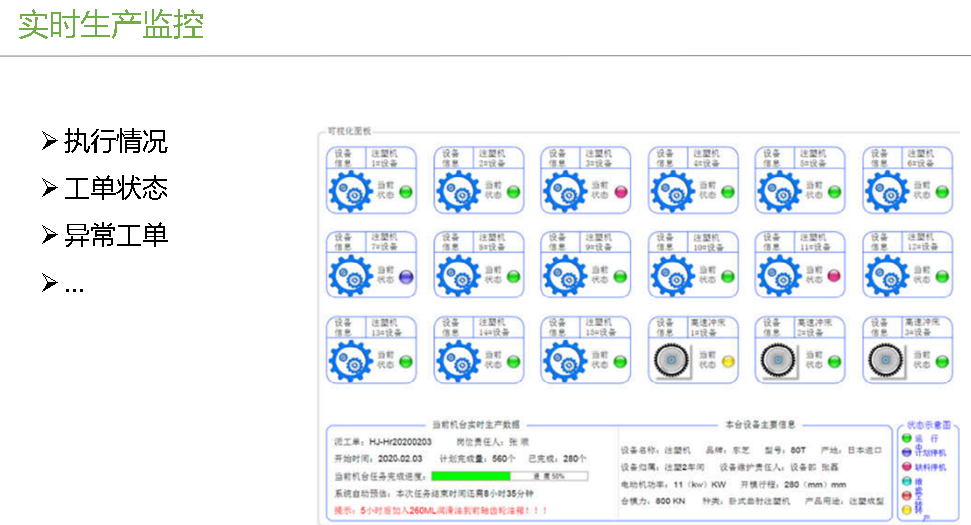This screenshot has width=971, height=525.
Task: Click the red status light on 注塑机 3#
Action: 621,191
